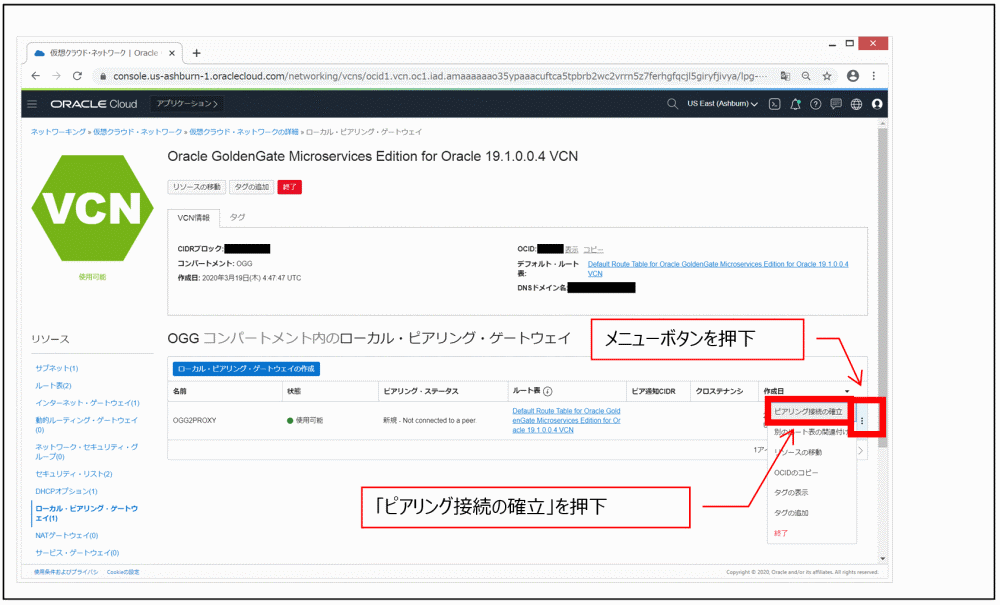Click 使用条件およびプライバシ footer link

(66, 572)
